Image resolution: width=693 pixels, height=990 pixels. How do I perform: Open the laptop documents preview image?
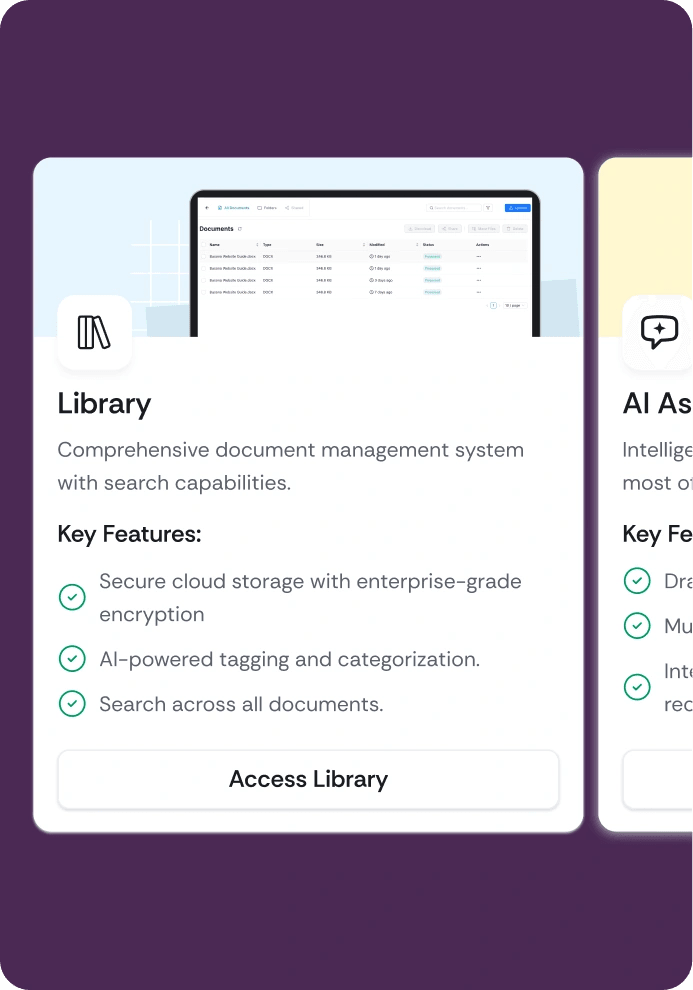365,263
